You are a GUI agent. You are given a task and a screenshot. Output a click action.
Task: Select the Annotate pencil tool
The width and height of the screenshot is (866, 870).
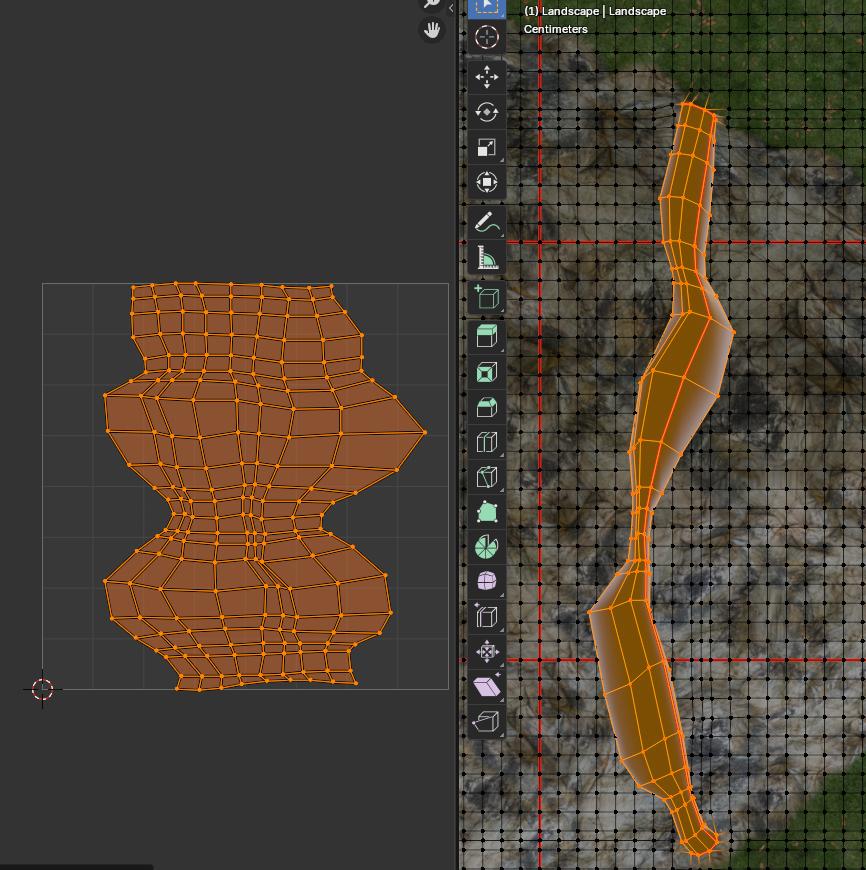click(x=487, y=222)
